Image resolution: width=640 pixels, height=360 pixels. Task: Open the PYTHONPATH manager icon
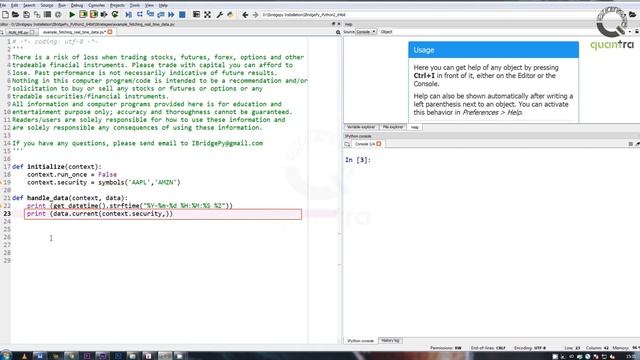click(x=230, y=15)
